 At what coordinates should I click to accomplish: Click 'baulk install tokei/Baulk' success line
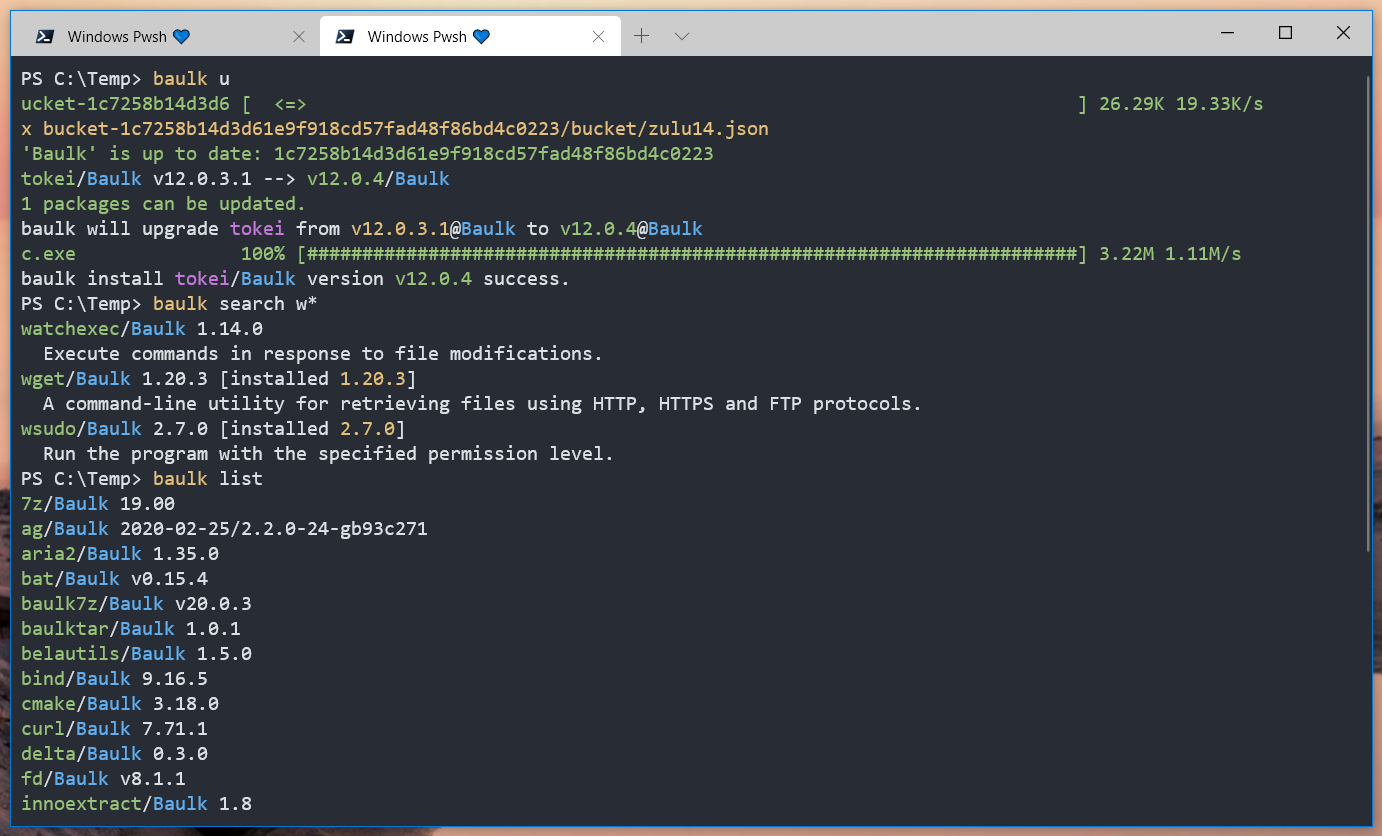pos(295,279)
